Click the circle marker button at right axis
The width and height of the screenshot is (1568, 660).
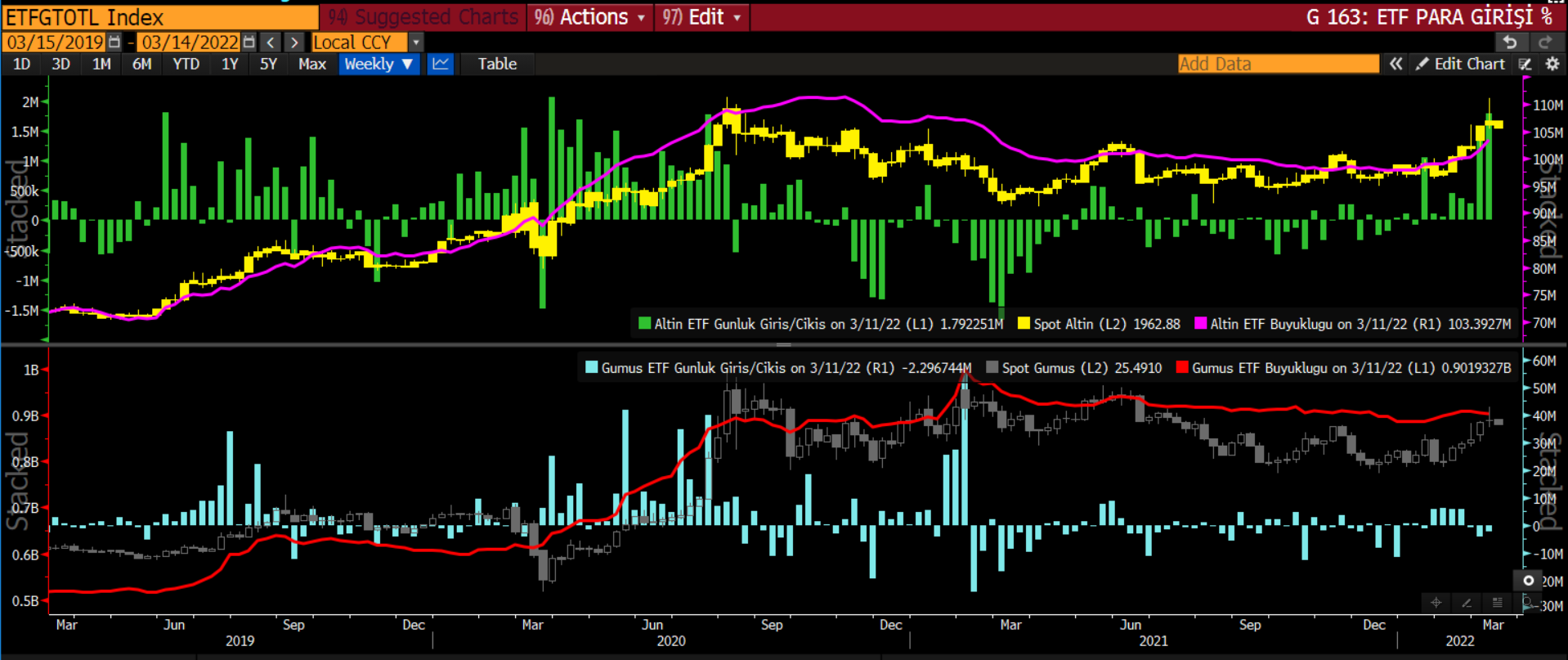coord(1528,580)
